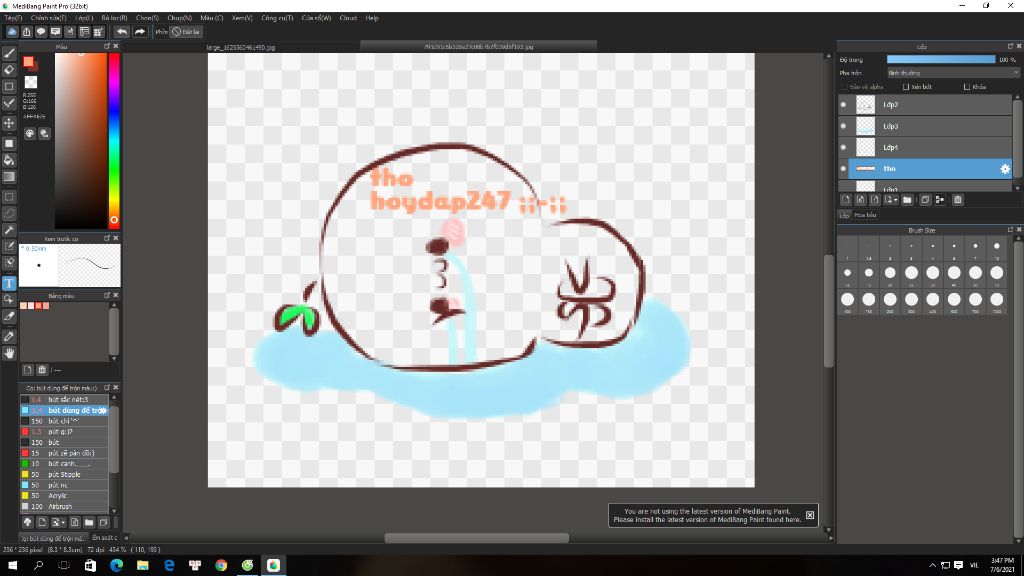
Task: Delete layer with trash icon
Action: (x=957, y=200)
